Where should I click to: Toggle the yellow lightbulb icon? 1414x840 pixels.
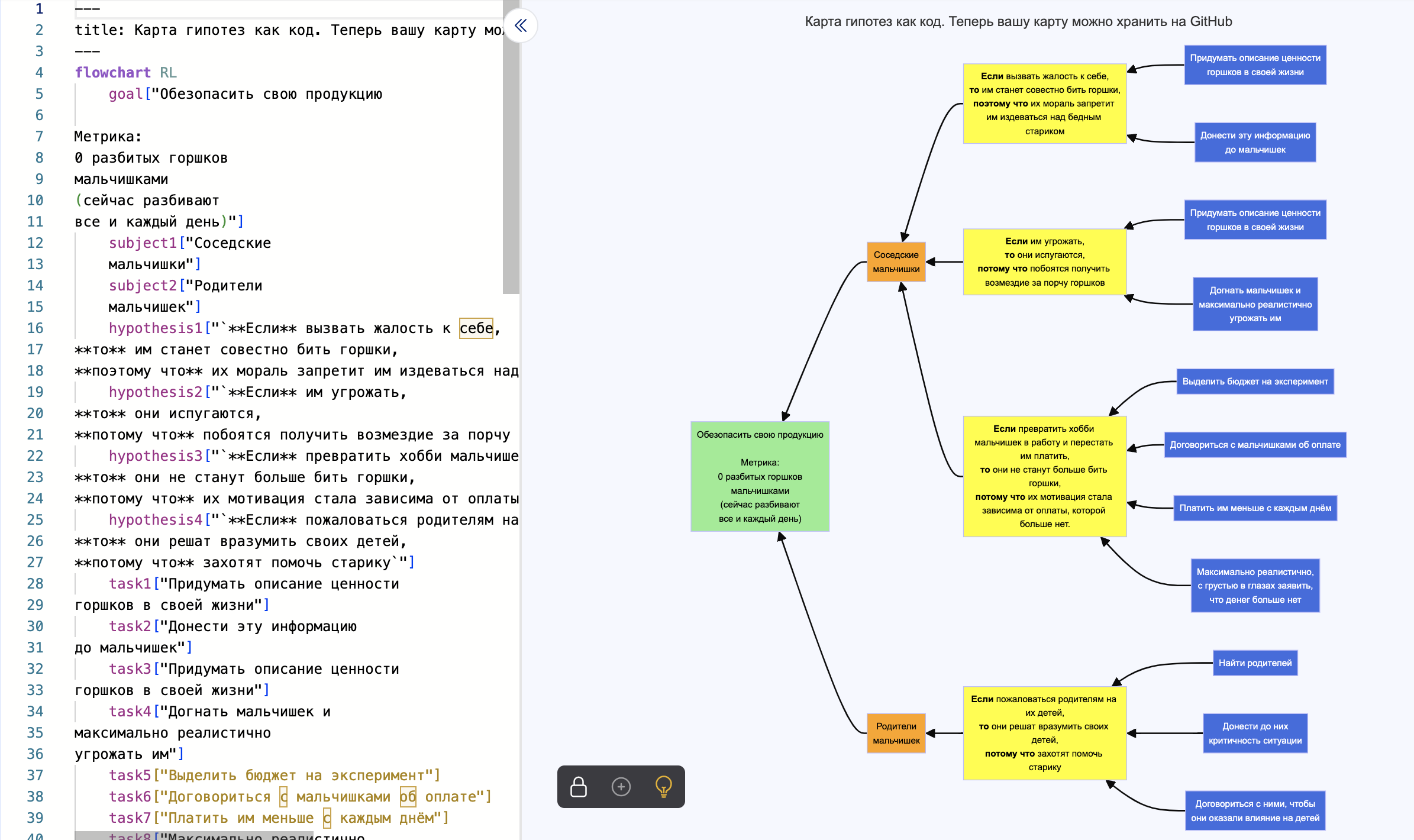click(663, 787)
